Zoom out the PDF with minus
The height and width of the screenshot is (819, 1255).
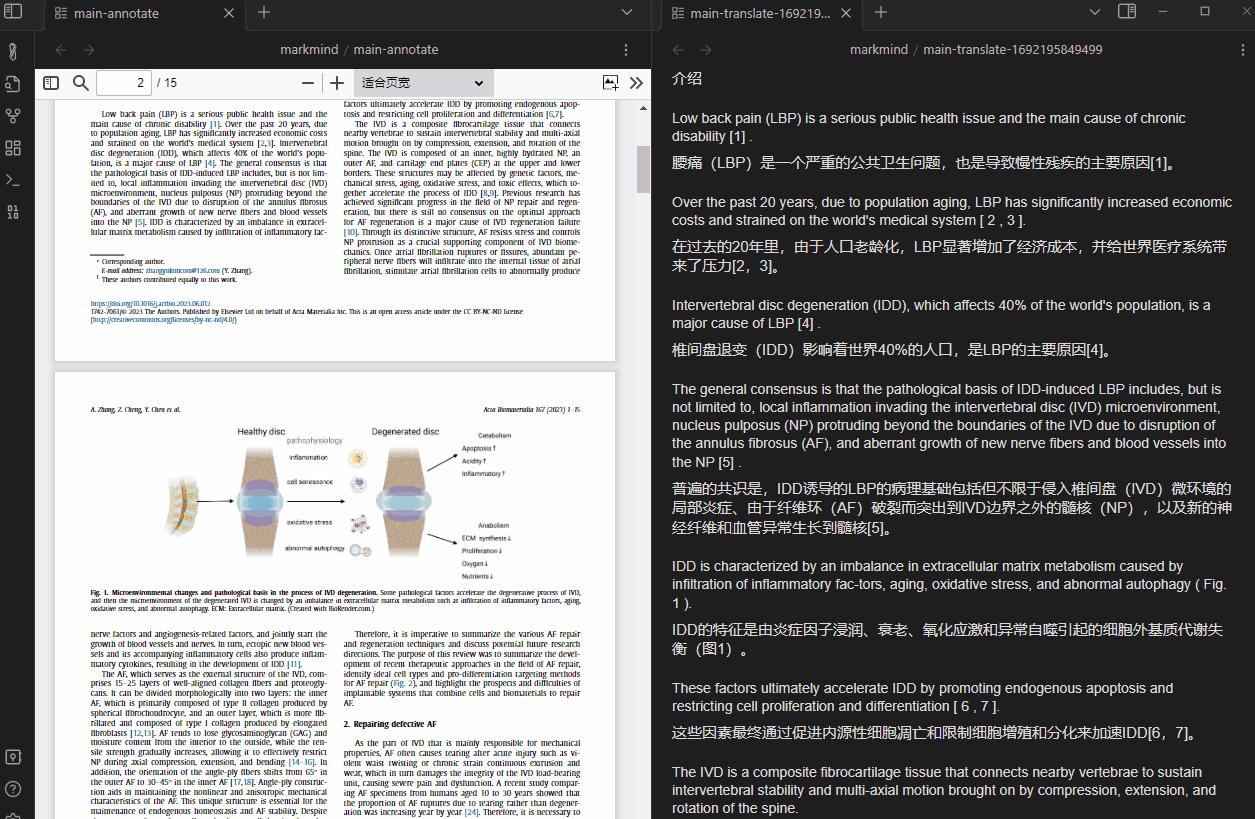(x=308, y=83)
